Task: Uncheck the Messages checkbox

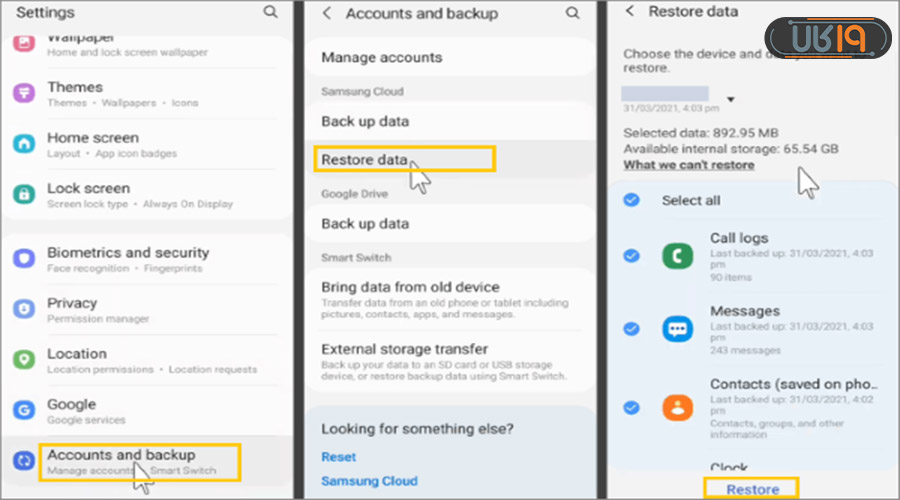Action: tap(631, 328)
